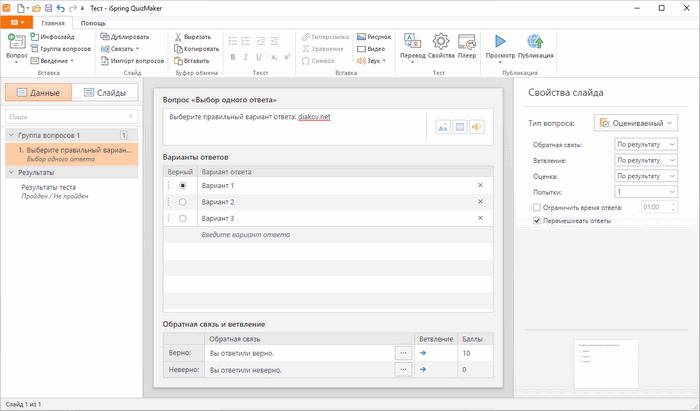The width and height of the screenshot is (700, 411).
Task: Open Попытки dropdown
Action: tap(646, 192)
